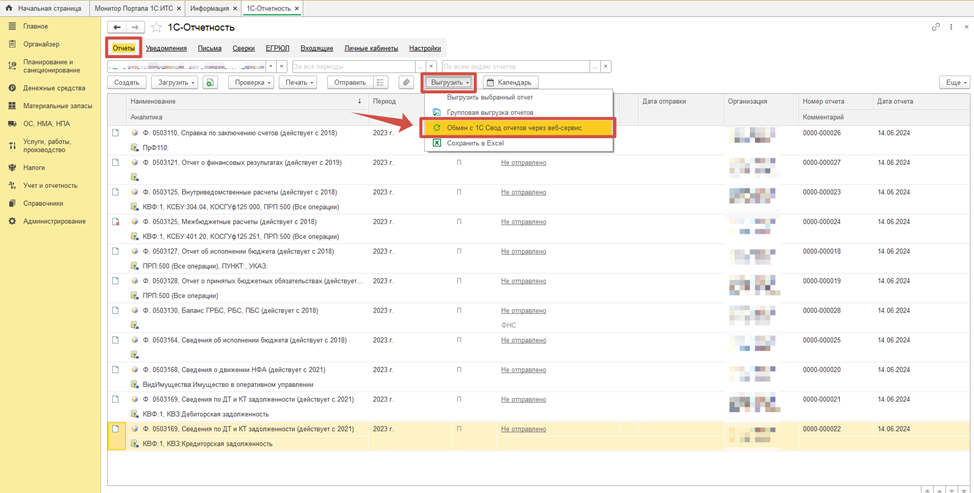Switch to the Входящие tab

point(317,48)
